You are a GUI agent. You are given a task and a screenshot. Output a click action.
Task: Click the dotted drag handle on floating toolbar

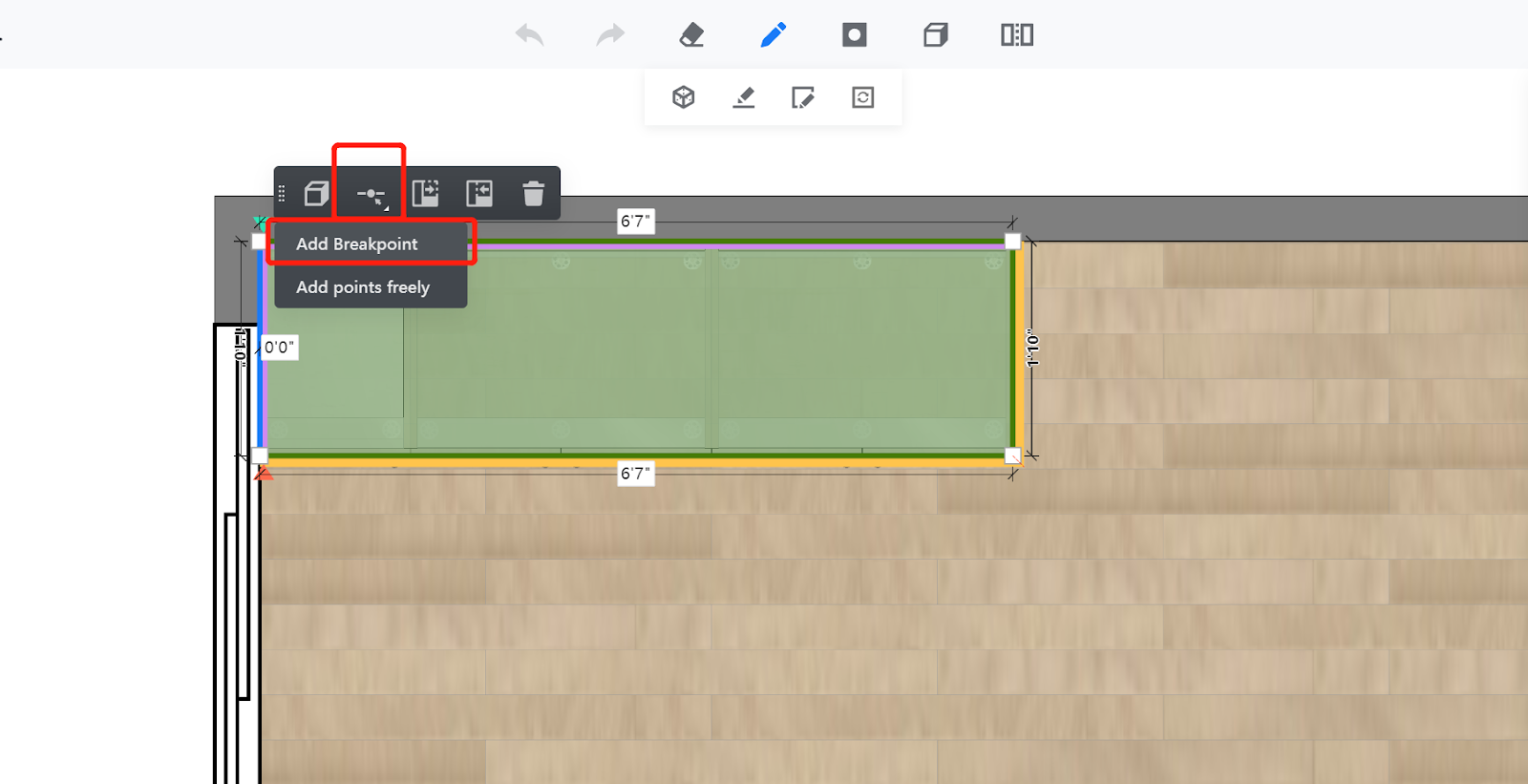pos(282,194)
